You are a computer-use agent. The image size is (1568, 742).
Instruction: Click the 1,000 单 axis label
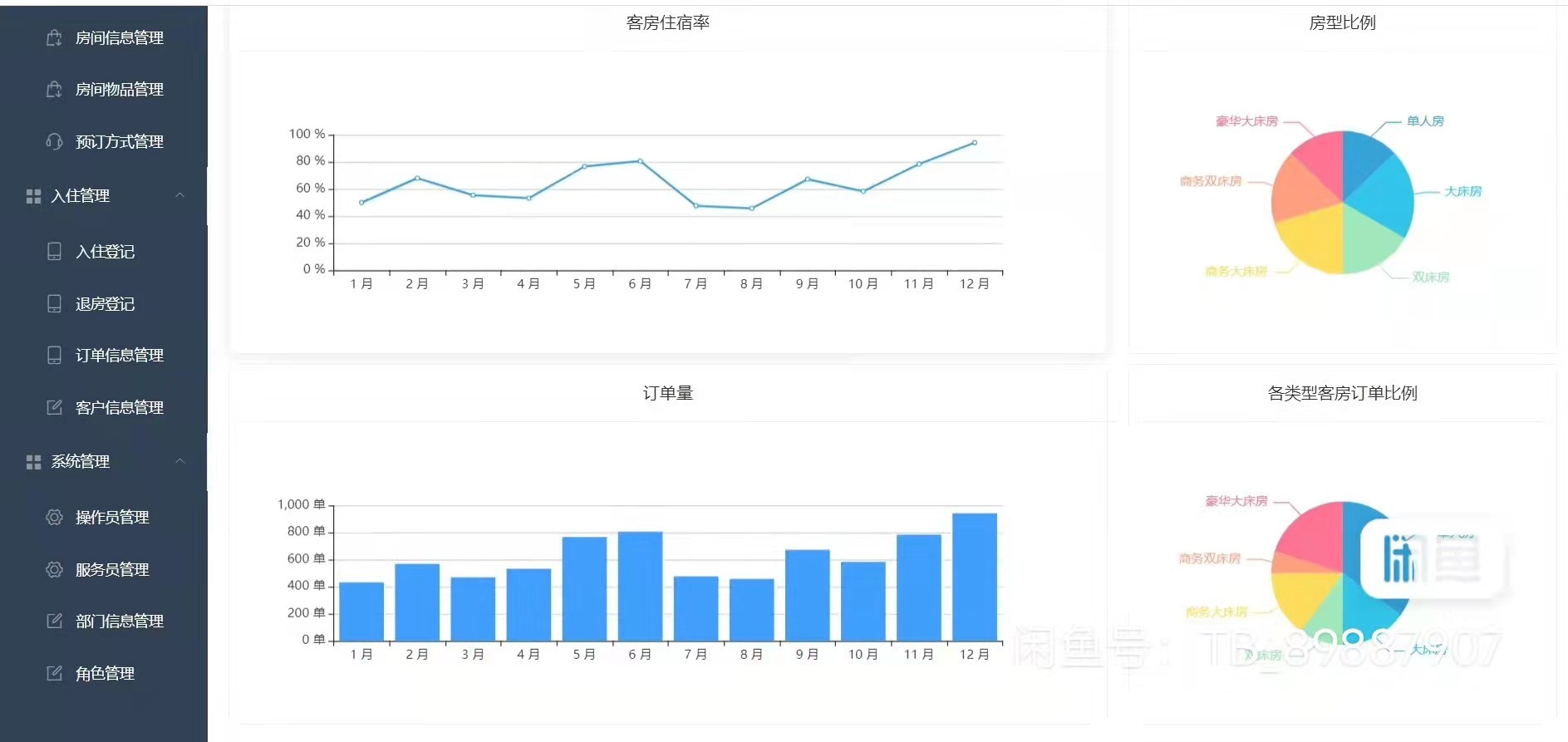pos(301,504)
